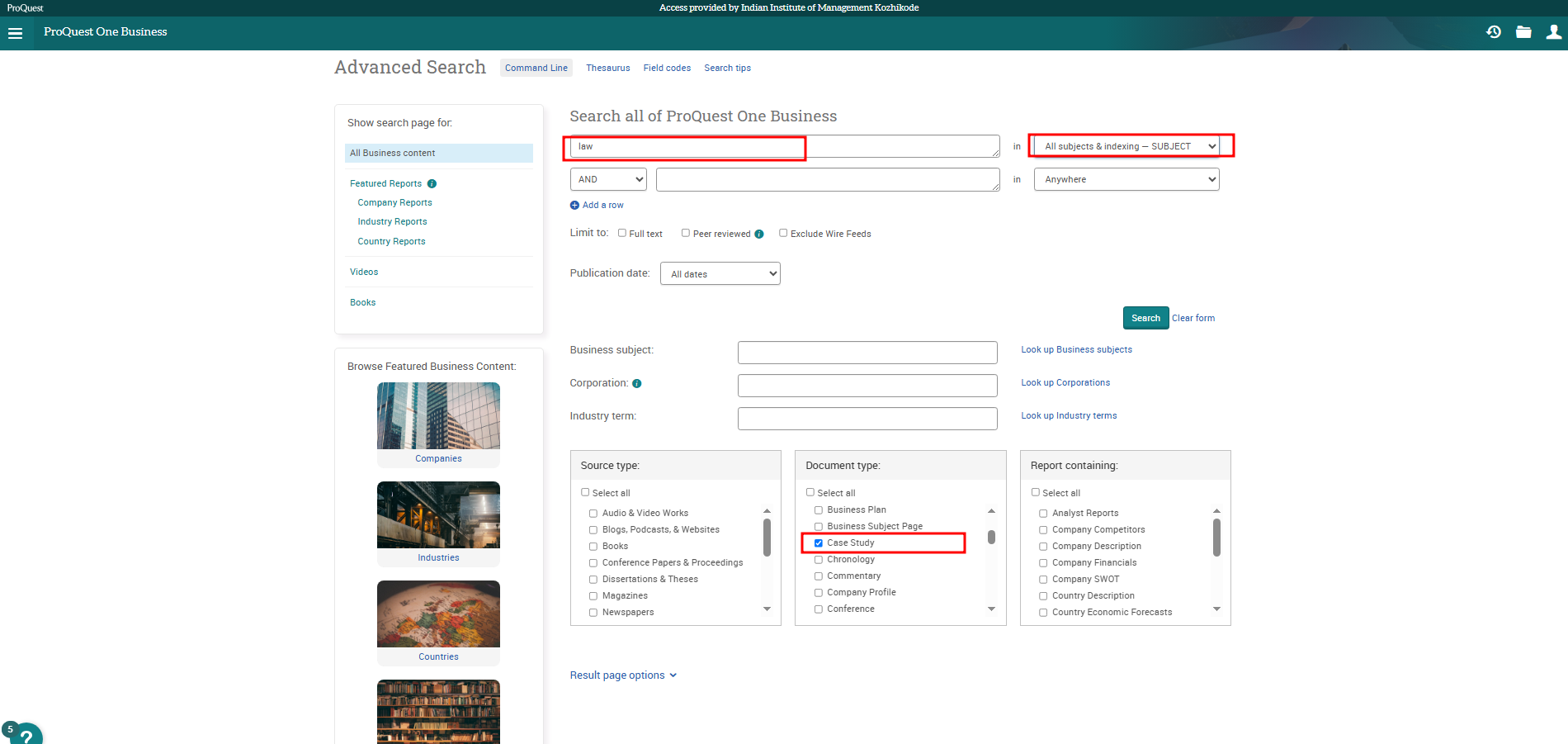Open the Thesaurus tab
Viewport: 1568px width, 744px height.
click(x=607, y=69)
